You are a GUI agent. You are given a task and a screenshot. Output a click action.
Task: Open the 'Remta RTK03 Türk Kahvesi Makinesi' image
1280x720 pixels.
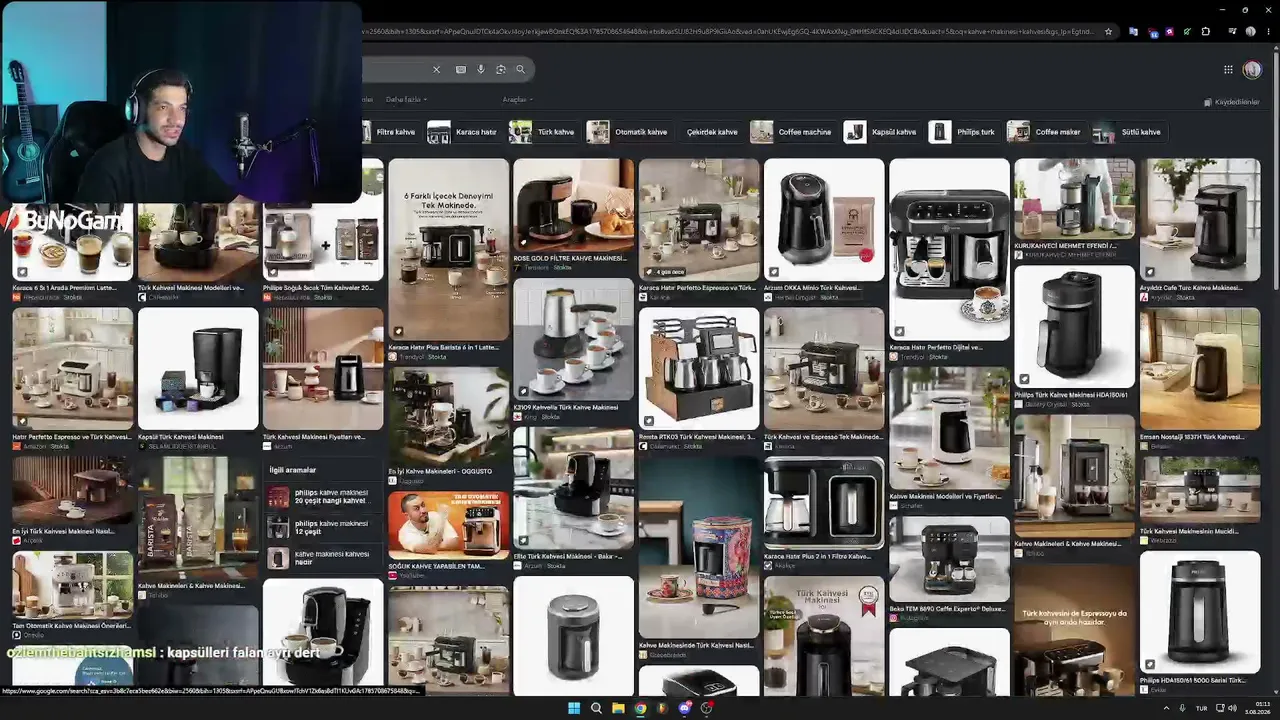point(699,368)
